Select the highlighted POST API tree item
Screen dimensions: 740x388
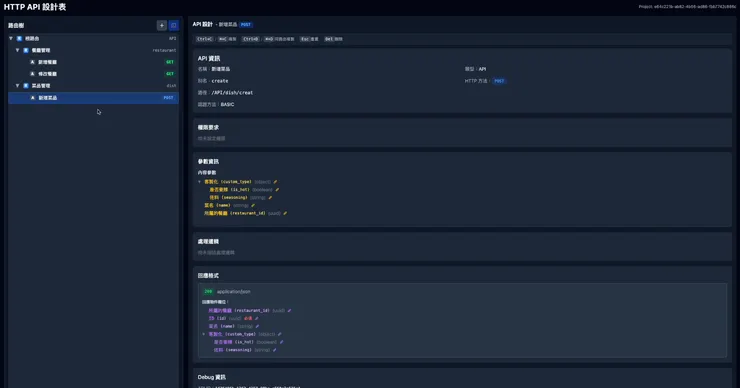coord(93,98)
